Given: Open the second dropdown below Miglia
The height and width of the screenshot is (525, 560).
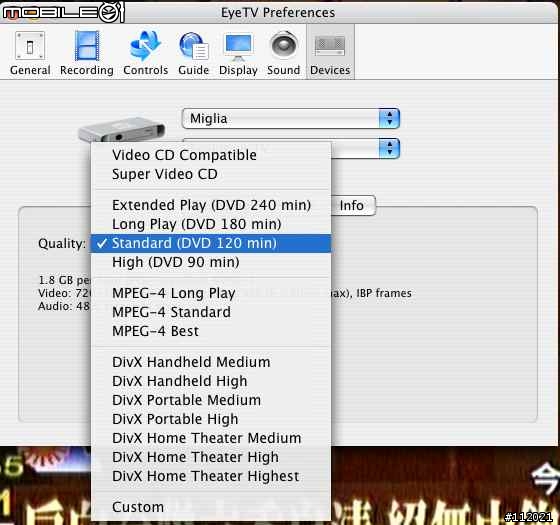Looking at the screenshot, I should click(365, 148).
